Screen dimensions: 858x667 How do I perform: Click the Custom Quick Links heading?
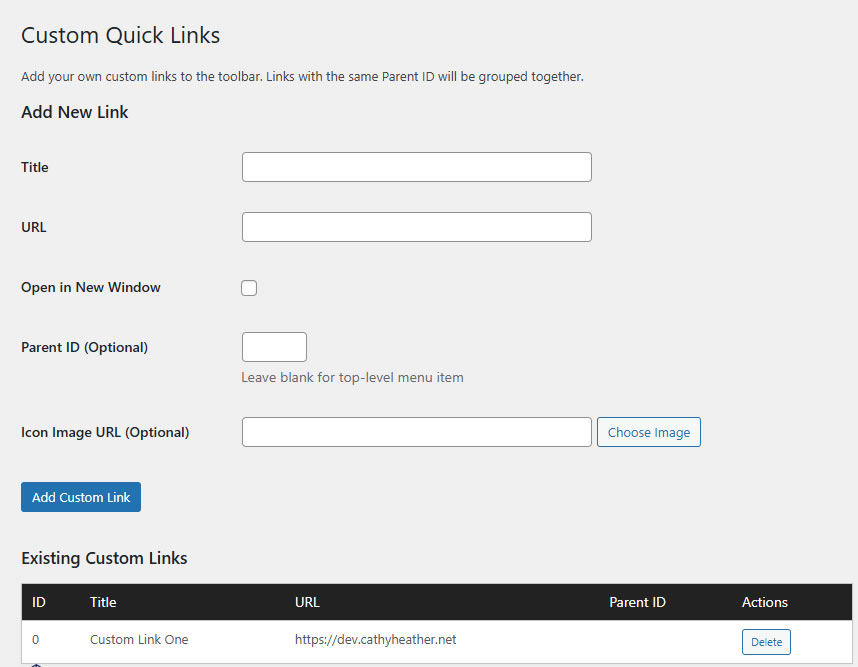coord(120,35)
